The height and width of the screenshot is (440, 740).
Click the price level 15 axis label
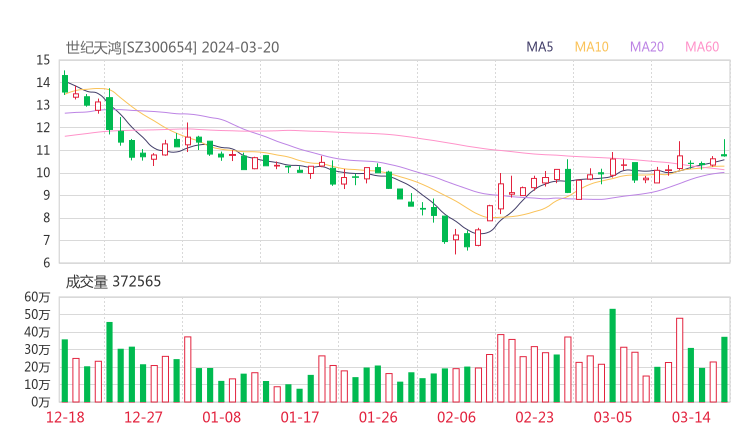[x=43, y=60]
